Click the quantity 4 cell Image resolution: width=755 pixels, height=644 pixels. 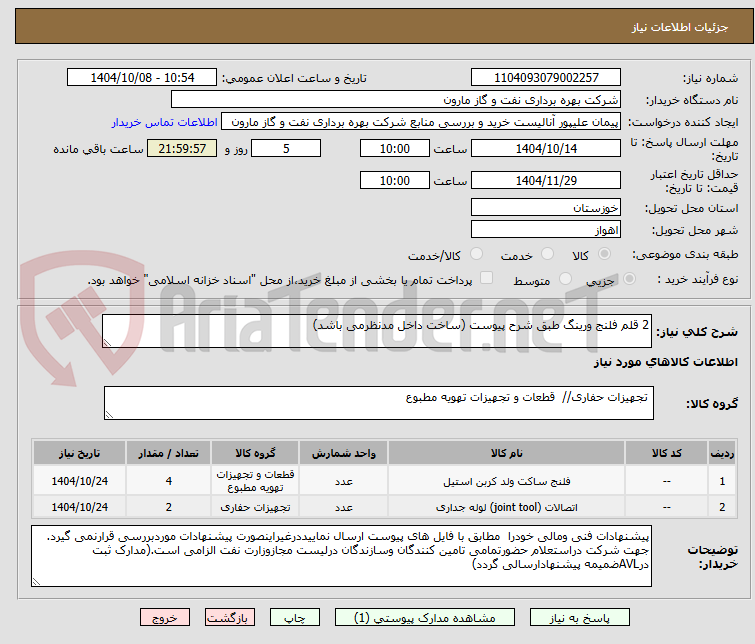169,481
